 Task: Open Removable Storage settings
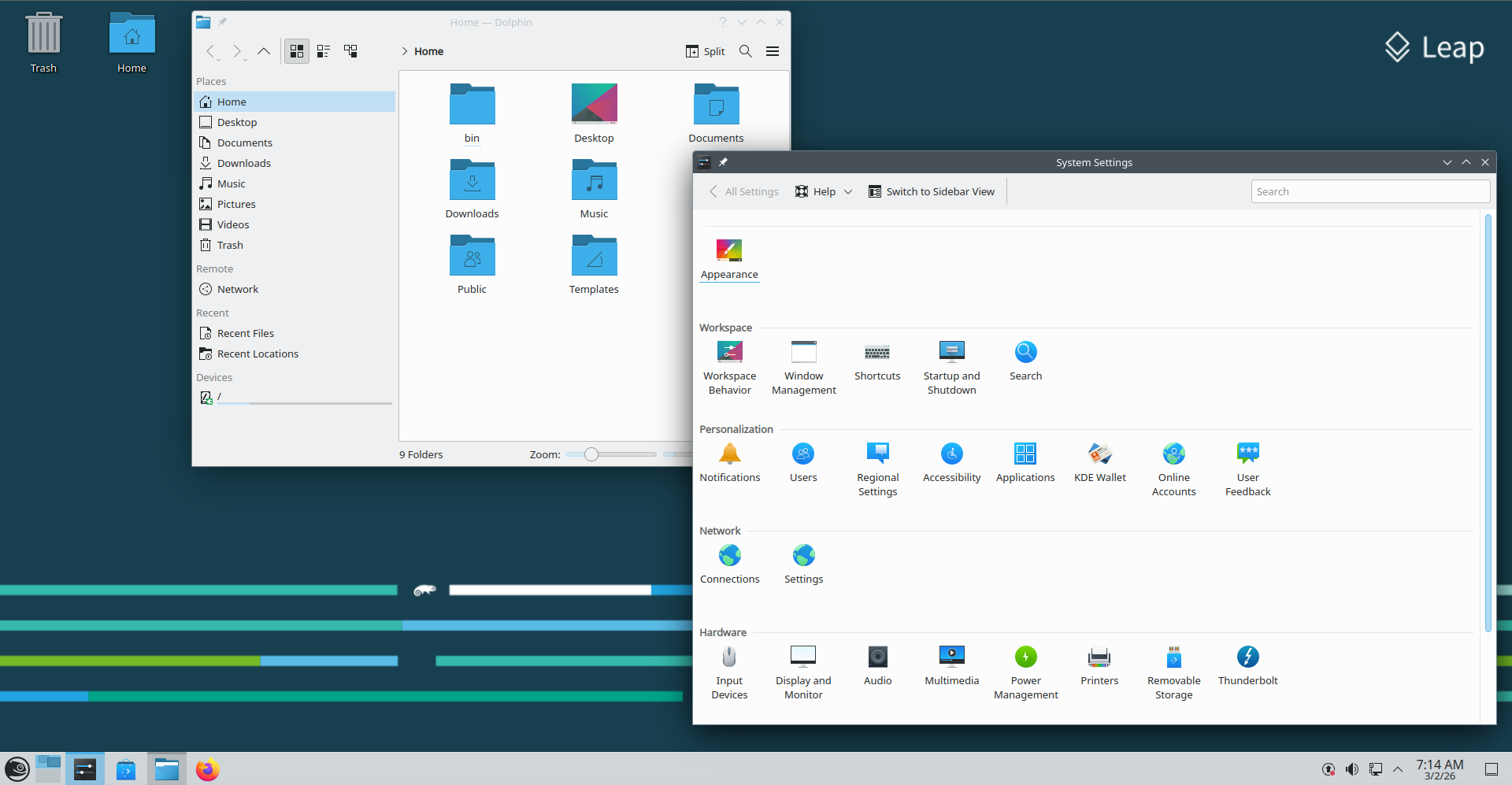[x=1173, y=657]
